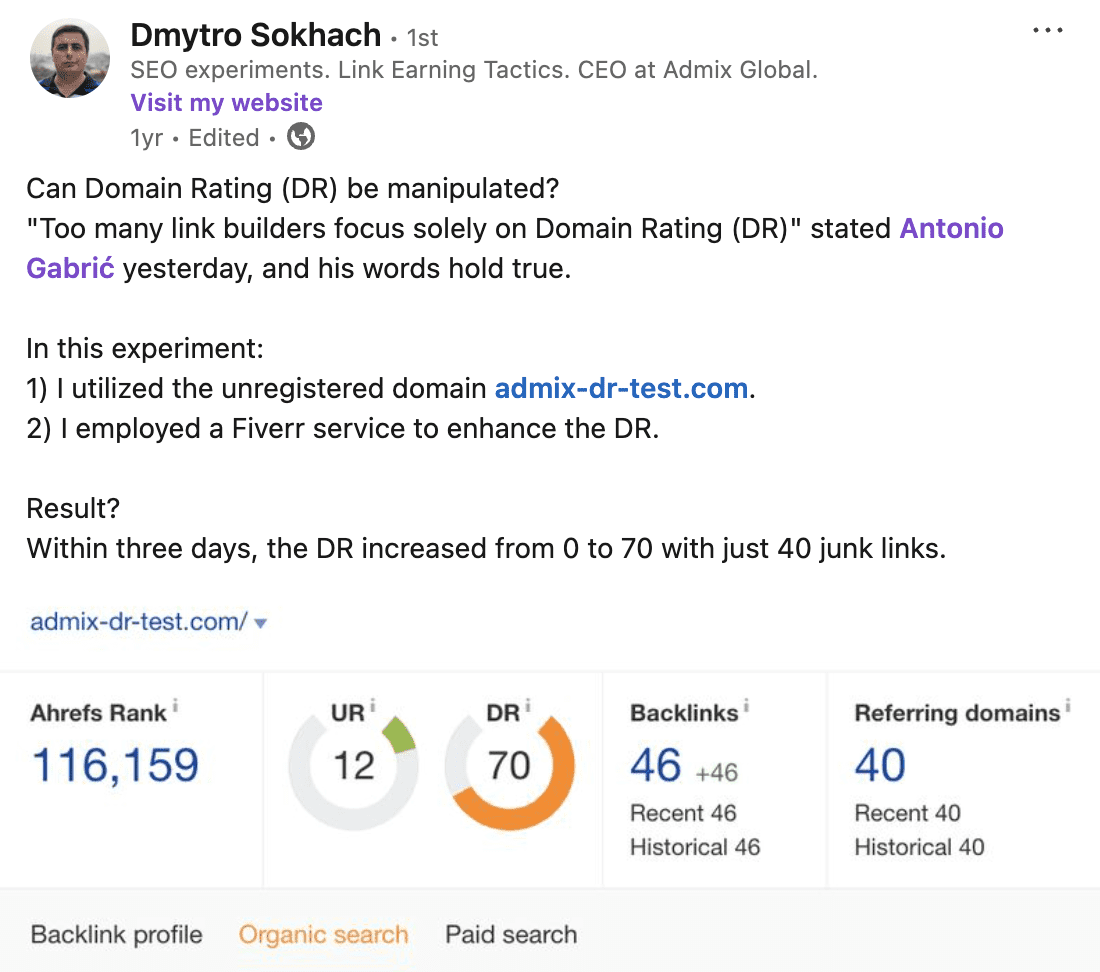The width and height of the screenshot is (1100, 972).
Task: Follow the Visit my website link
Action: (226, 102)
